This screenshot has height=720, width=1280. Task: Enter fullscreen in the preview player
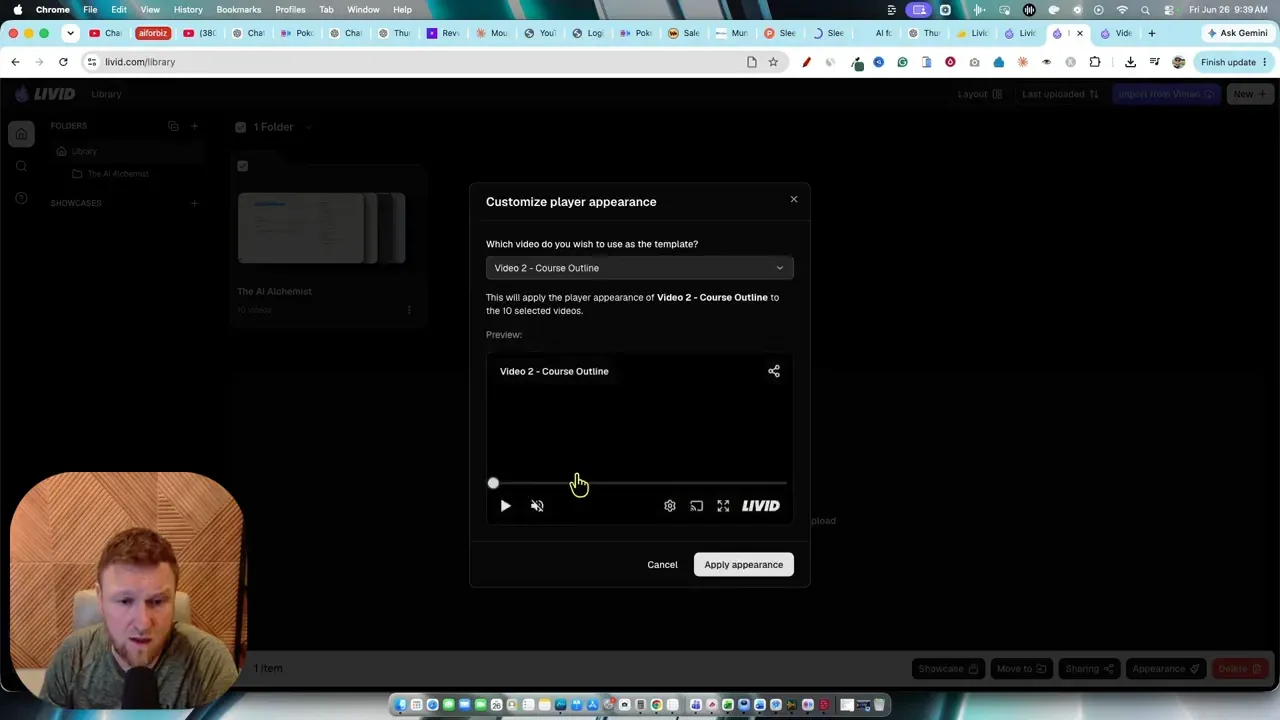(723, 506)
